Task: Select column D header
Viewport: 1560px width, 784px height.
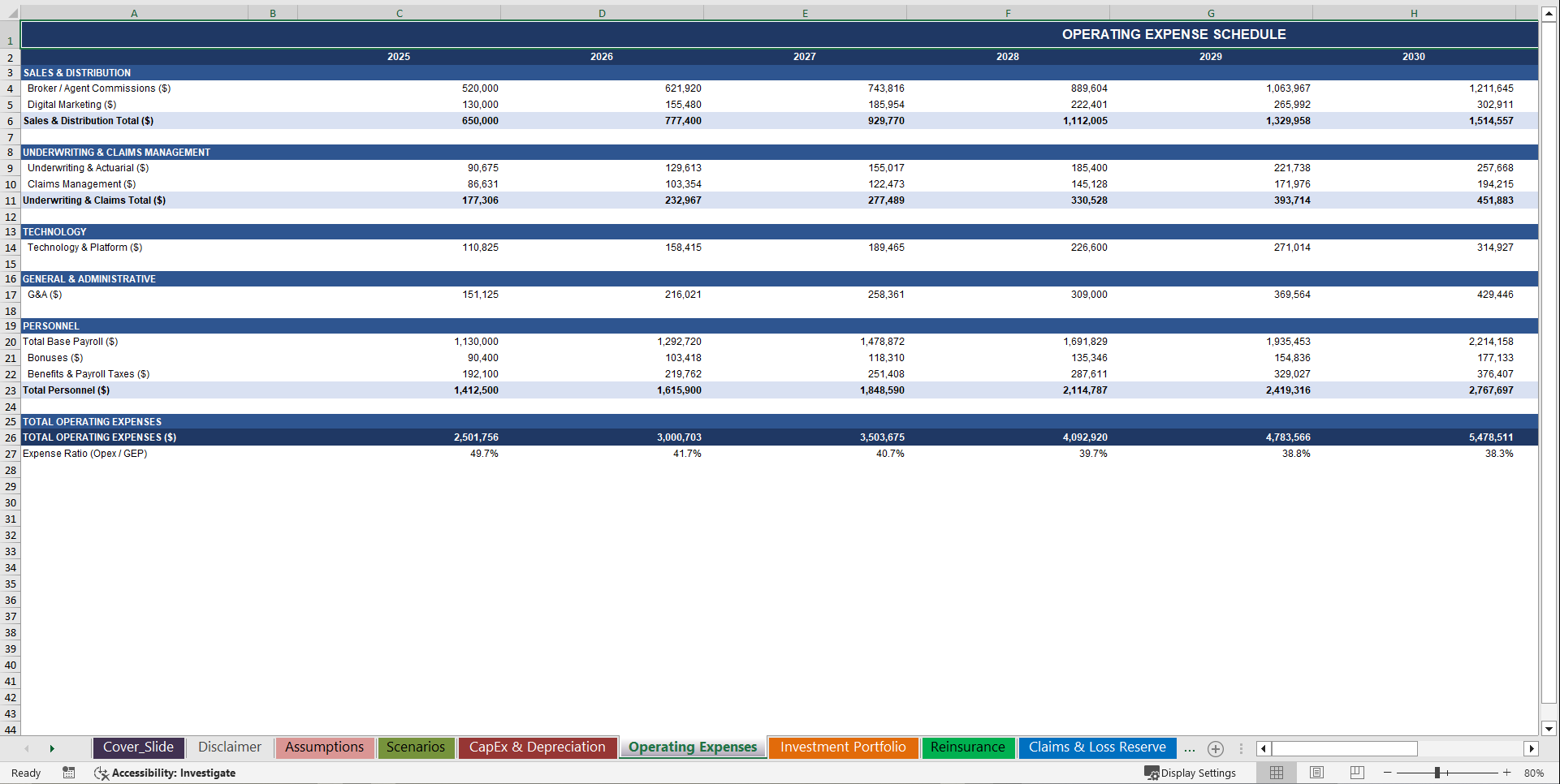Action: pyautogui.click(x=602, y=13)
